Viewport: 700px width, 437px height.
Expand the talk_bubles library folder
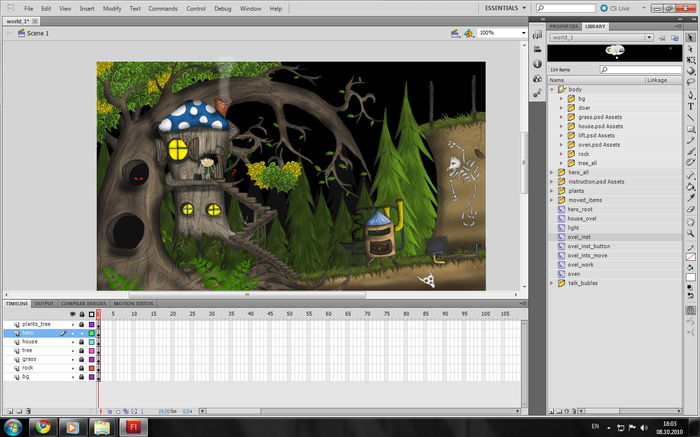pos(552,283)
